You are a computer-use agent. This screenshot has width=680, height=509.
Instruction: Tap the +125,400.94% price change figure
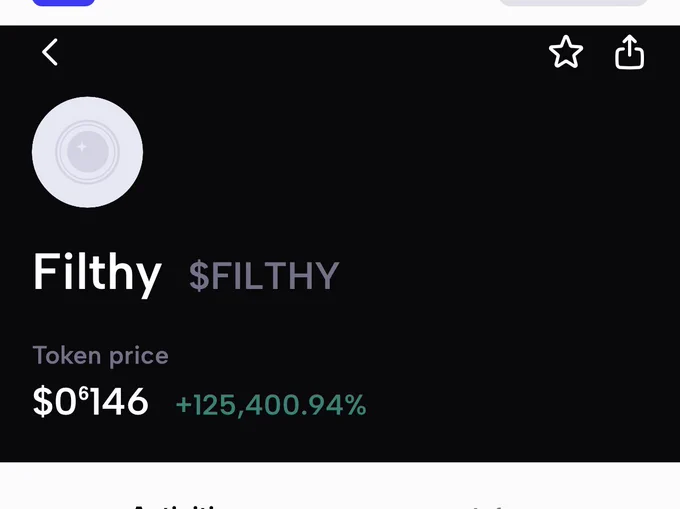pos(271,405)
